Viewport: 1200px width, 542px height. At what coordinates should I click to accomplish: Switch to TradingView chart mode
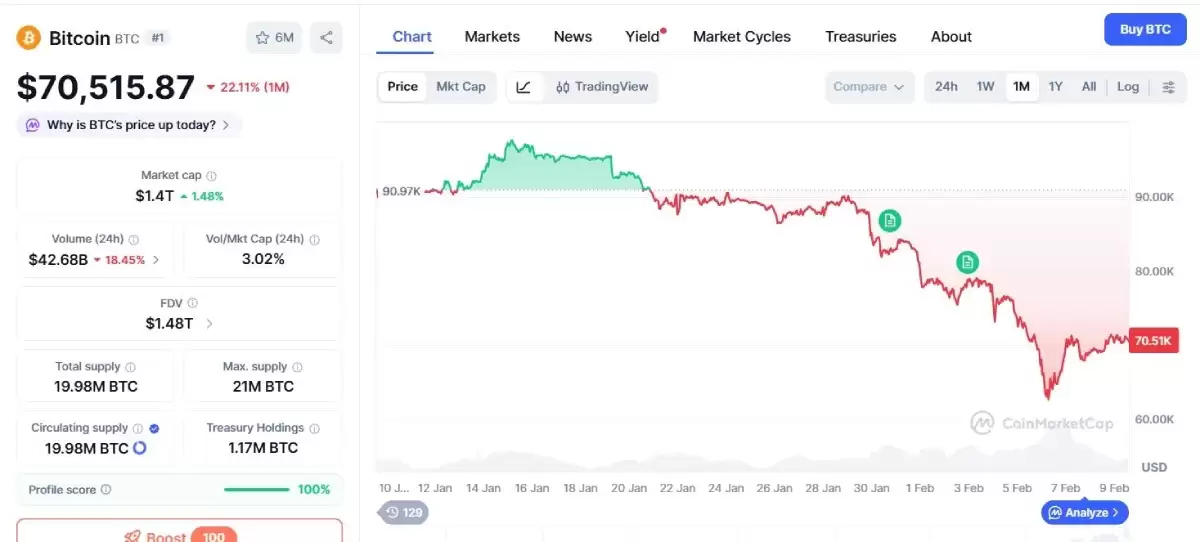click(602, 87)
